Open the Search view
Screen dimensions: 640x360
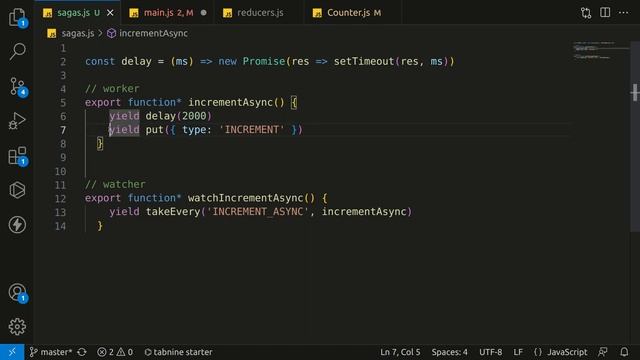point(17,52)
